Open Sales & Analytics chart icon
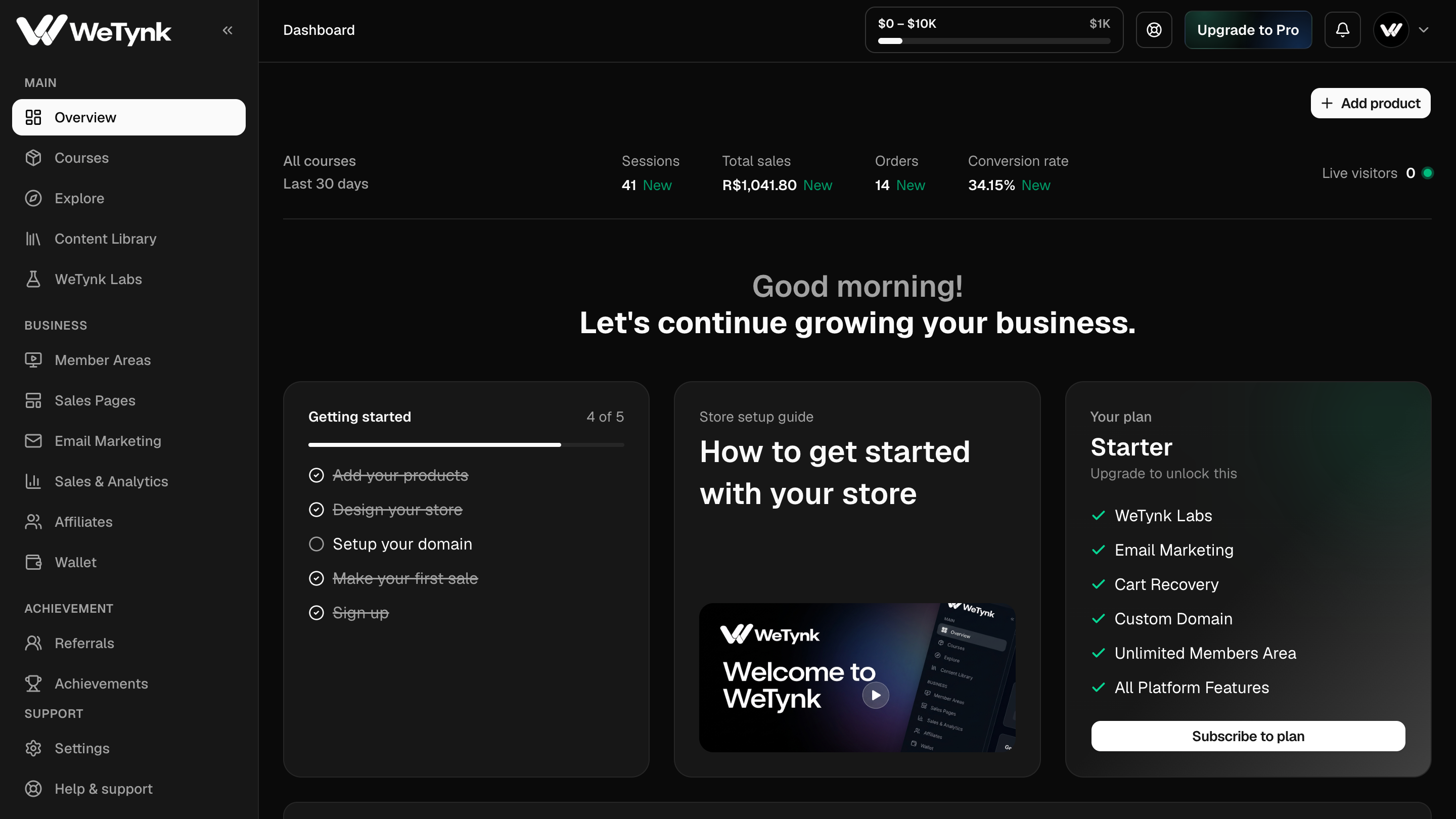 [x=33, y=482]
